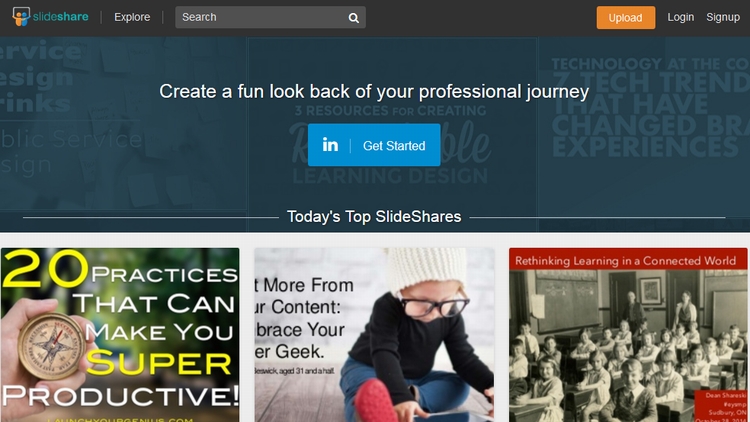Open the Login link

click(x=680, y=17)
